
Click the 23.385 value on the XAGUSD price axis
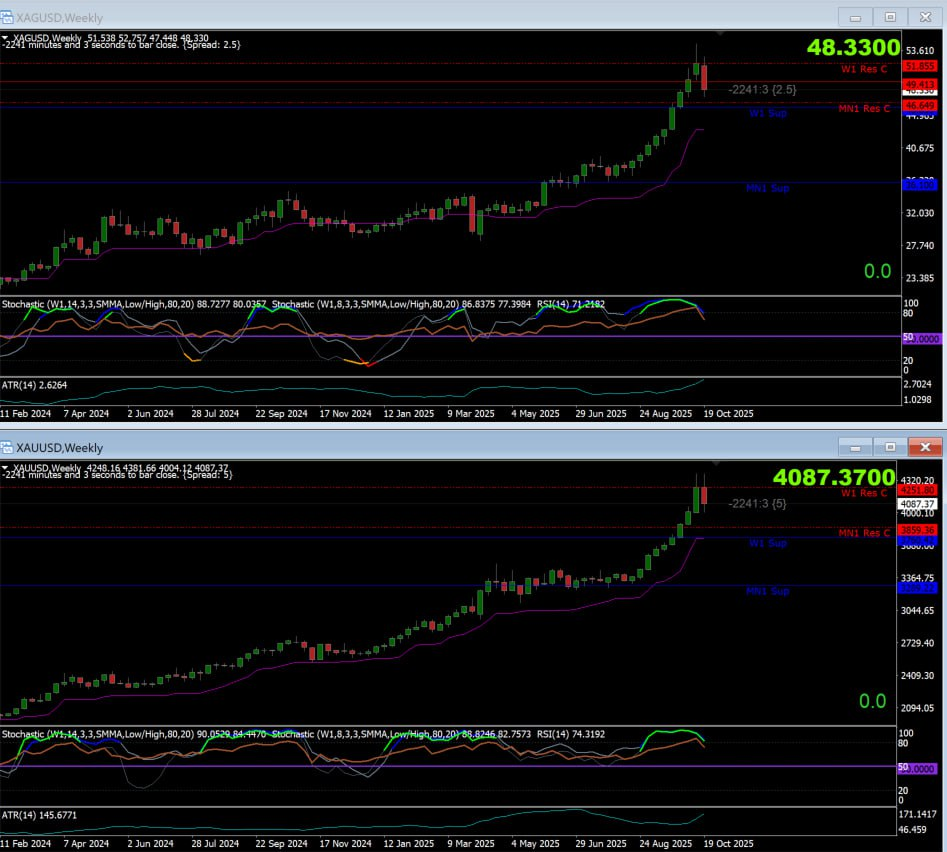pyautogui.click(x=919, y=278)
